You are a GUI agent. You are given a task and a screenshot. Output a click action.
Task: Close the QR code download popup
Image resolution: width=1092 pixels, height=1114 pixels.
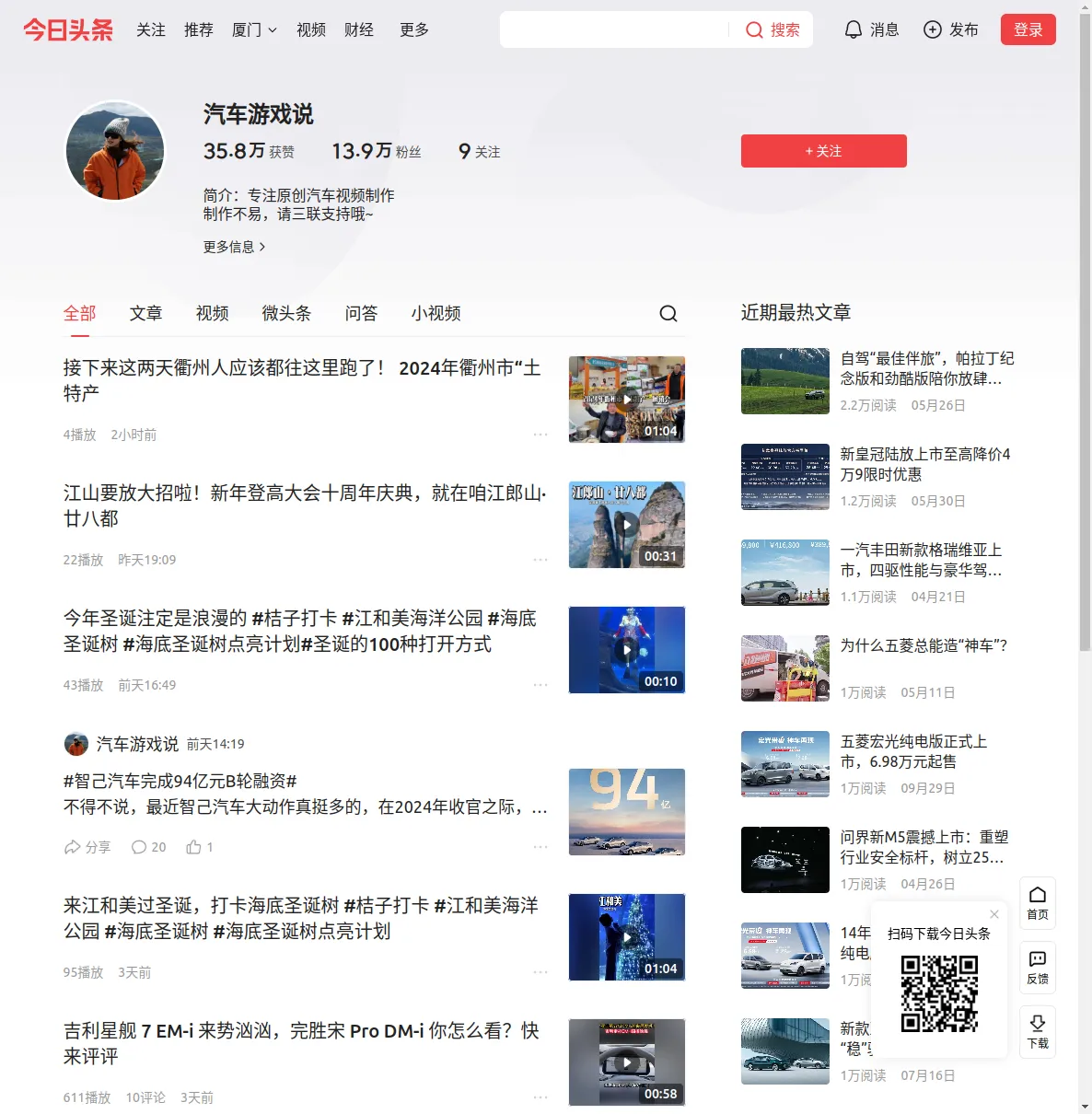994,914
